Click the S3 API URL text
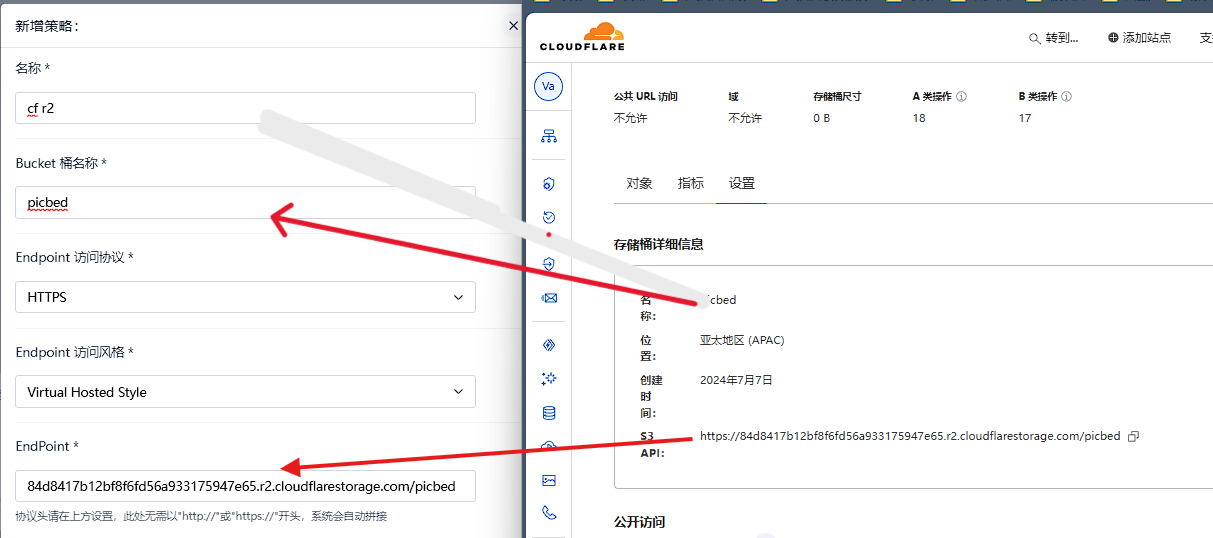The width and height of the screenshot is (1213, 538). pyautogui.click(x=910, y=436)
